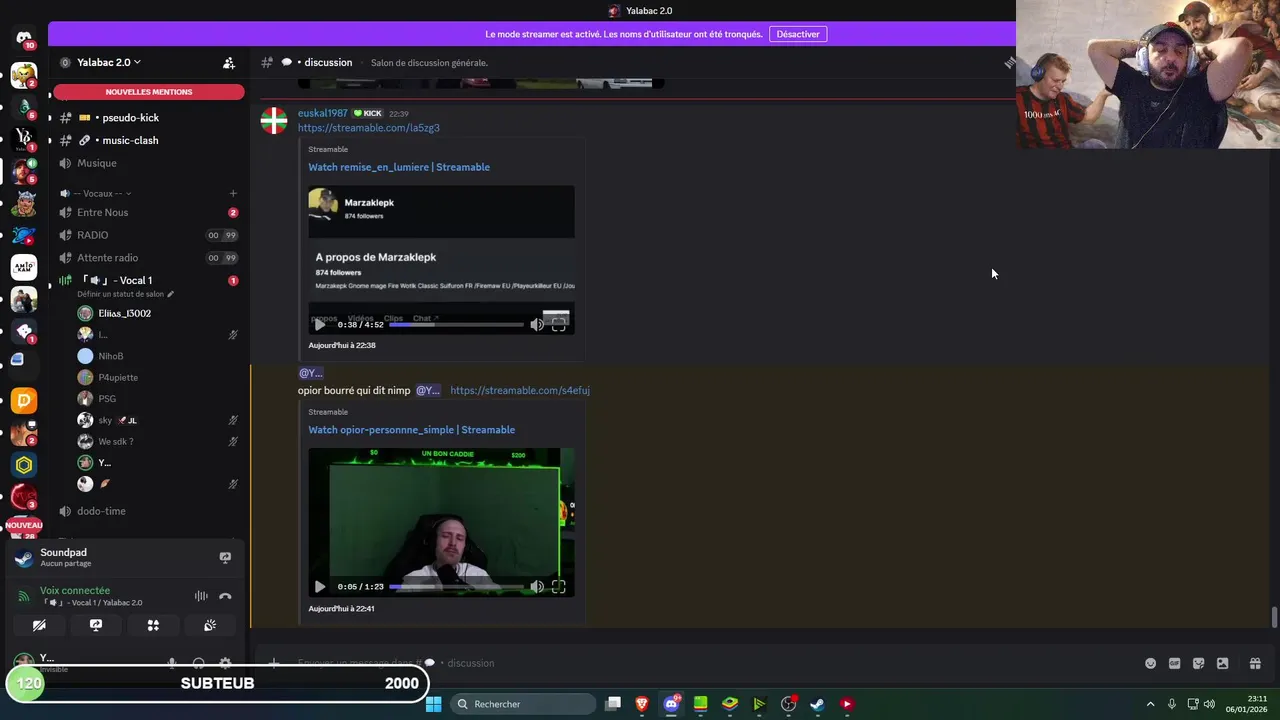The width and height of the screenshot is (1280, 720).
Task: Click the NOUVELLES MENTIONS banner
Action: [x=148, y=92]
